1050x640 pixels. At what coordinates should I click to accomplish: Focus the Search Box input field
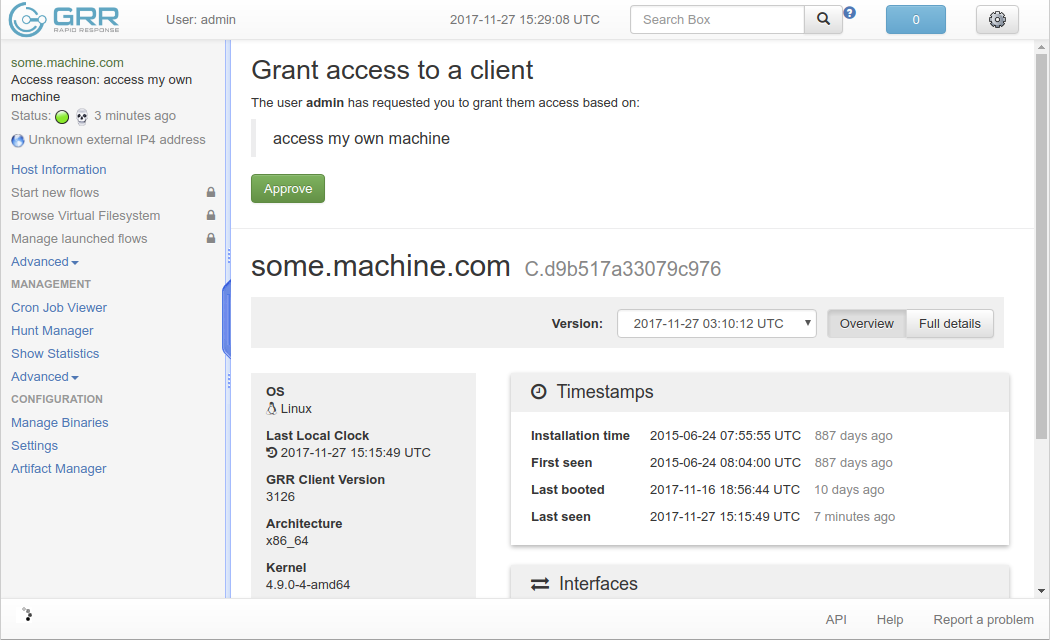click(717, 19)
